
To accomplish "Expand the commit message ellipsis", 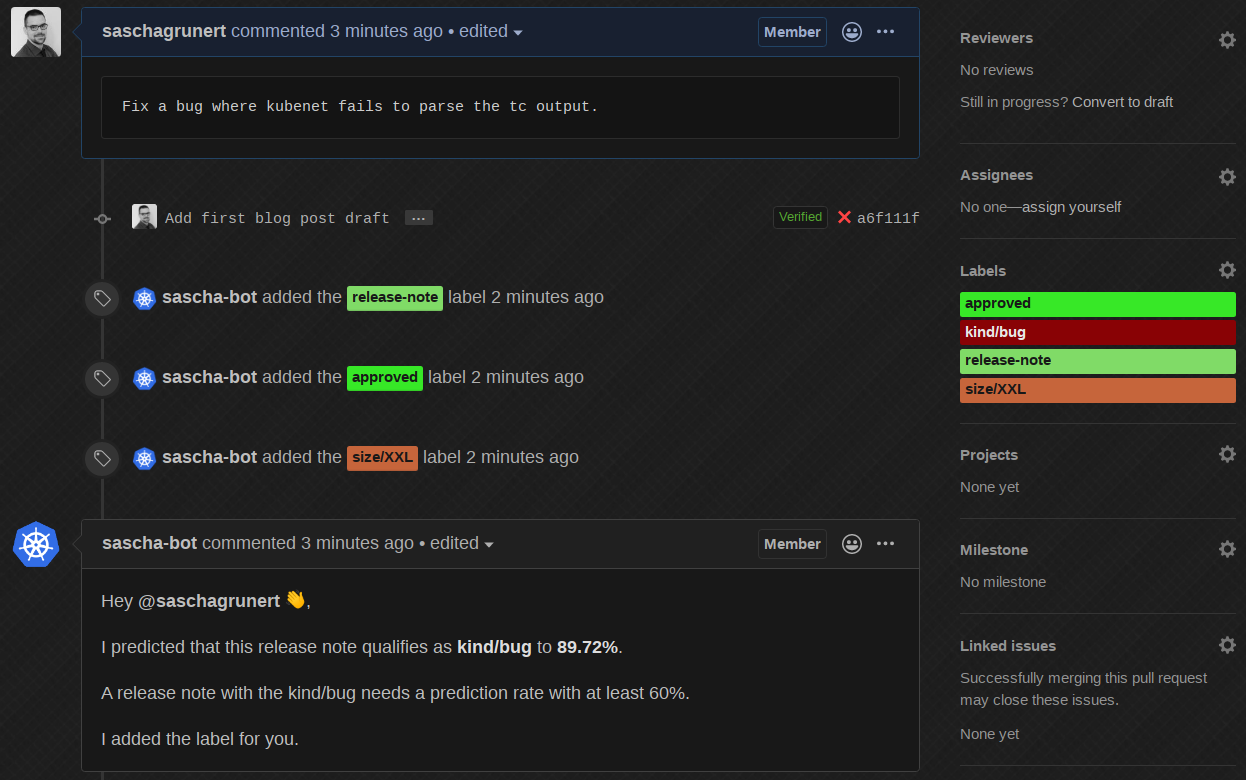I will click(419, 218).
